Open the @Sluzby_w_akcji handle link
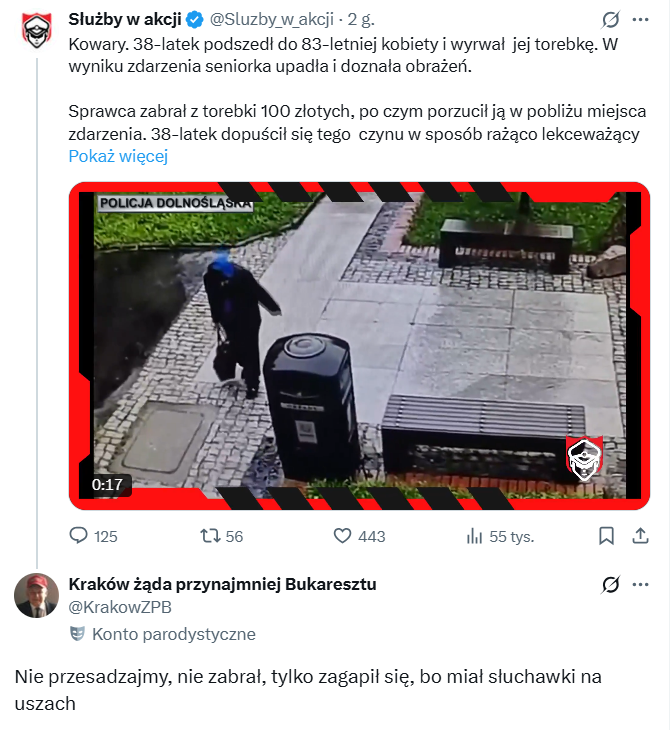 coord(272,19)
